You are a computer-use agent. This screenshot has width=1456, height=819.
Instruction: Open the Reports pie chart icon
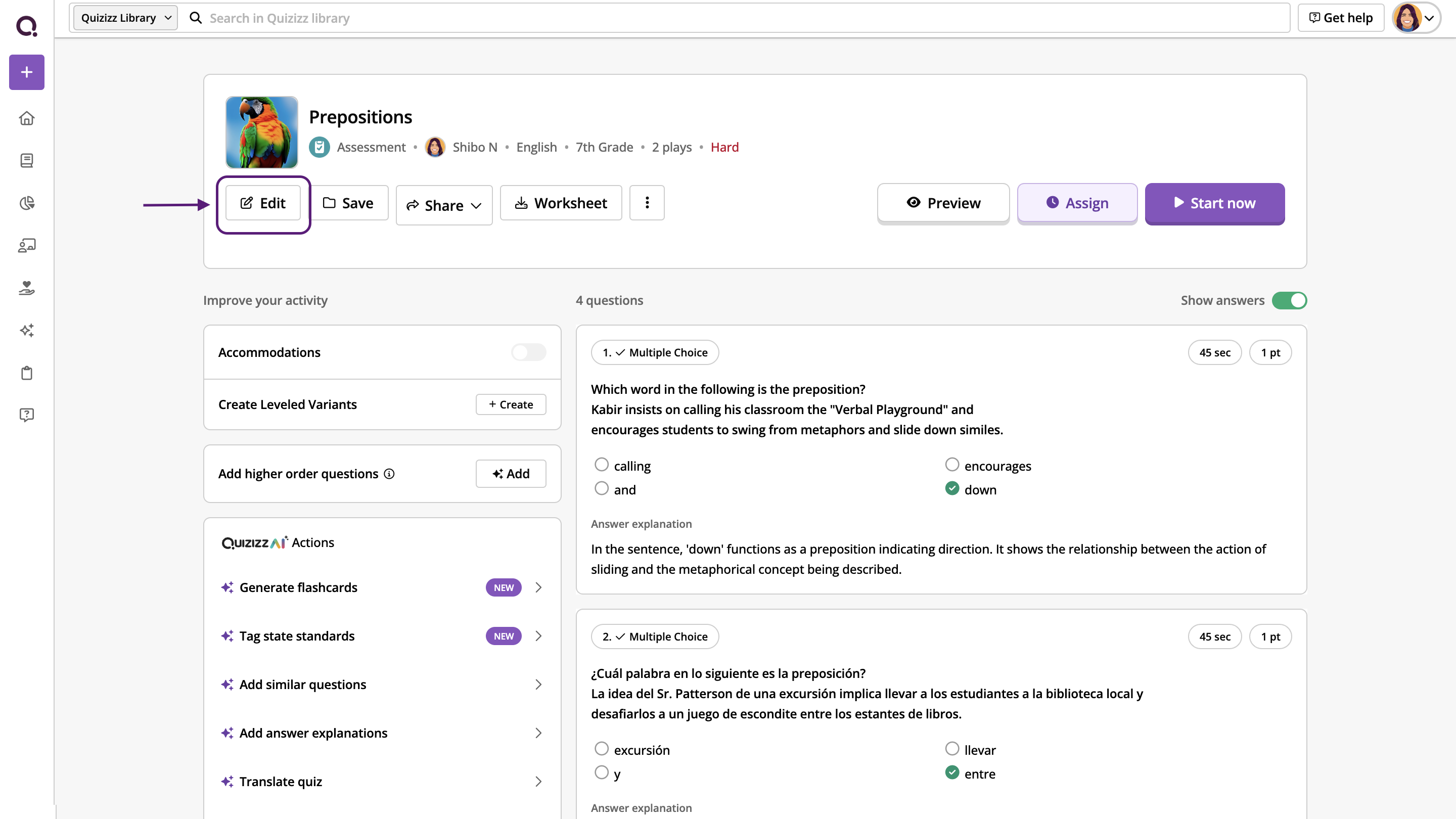click(27, 203)
